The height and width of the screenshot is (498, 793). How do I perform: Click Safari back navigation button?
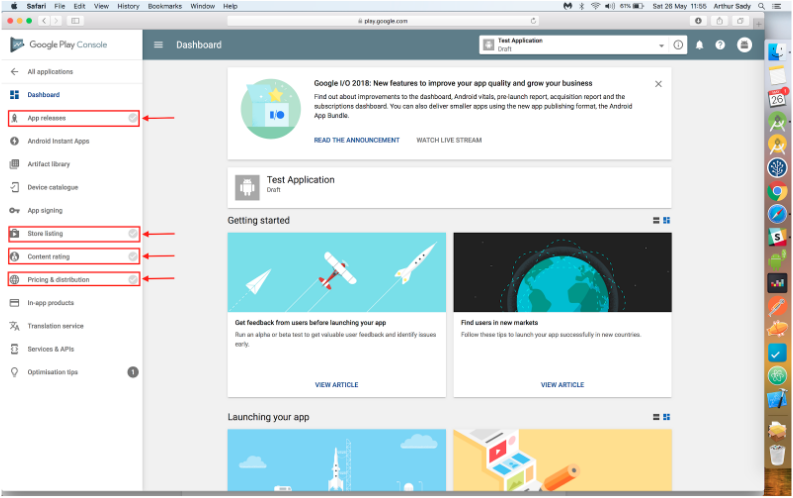tap(45, 21)
